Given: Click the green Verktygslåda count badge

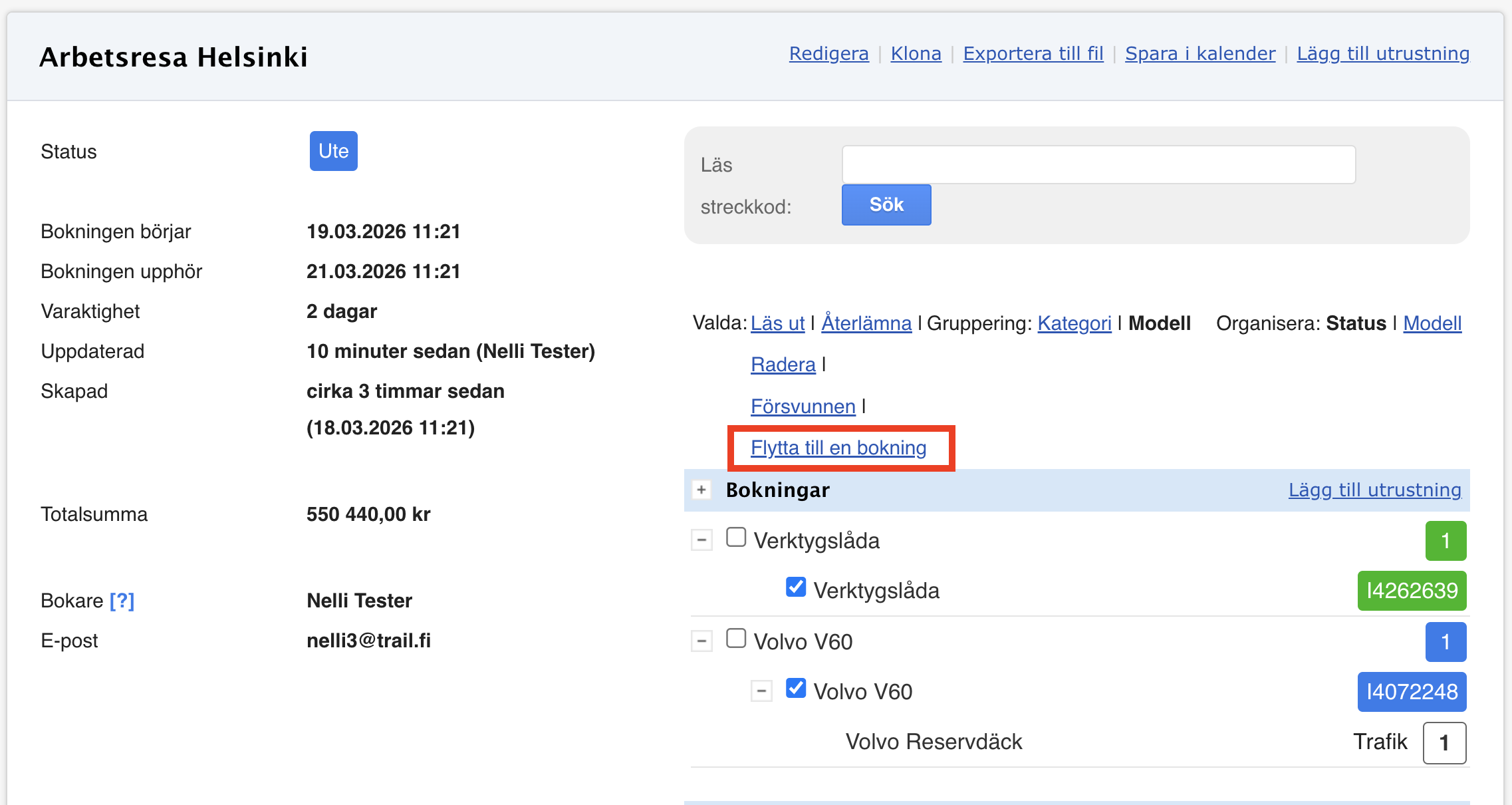Looking at the screenshot, I should click(1445, 541).
